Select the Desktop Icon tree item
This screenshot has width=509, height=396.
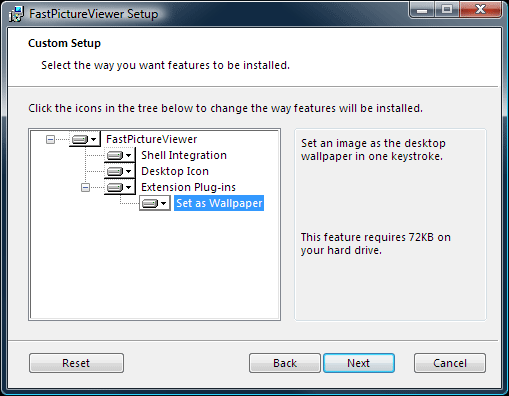coord(175,171)
